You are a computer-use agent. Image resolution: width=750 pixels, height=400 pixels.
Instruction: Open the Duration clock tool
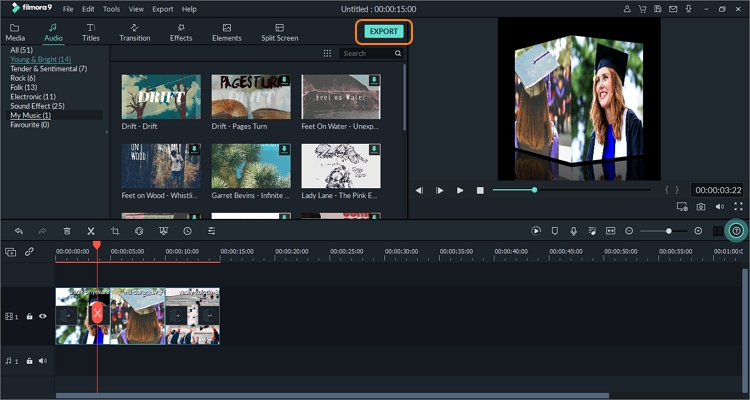188,231
